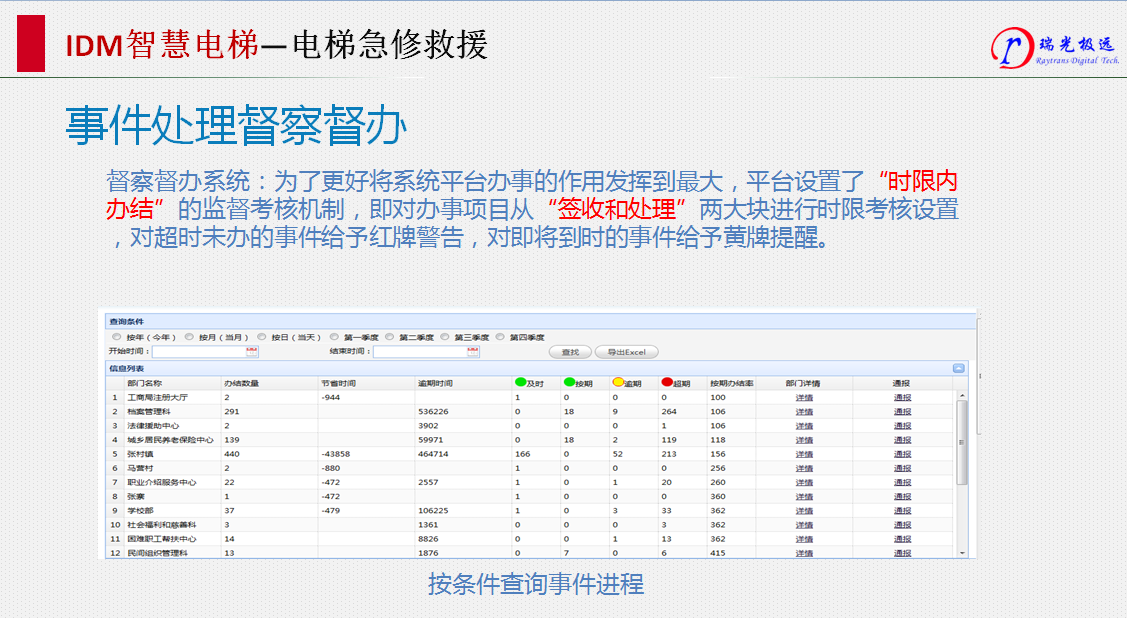Open the start time calendar picker icon
Viewport: 1127px width, 618px height.
[252, 352]
